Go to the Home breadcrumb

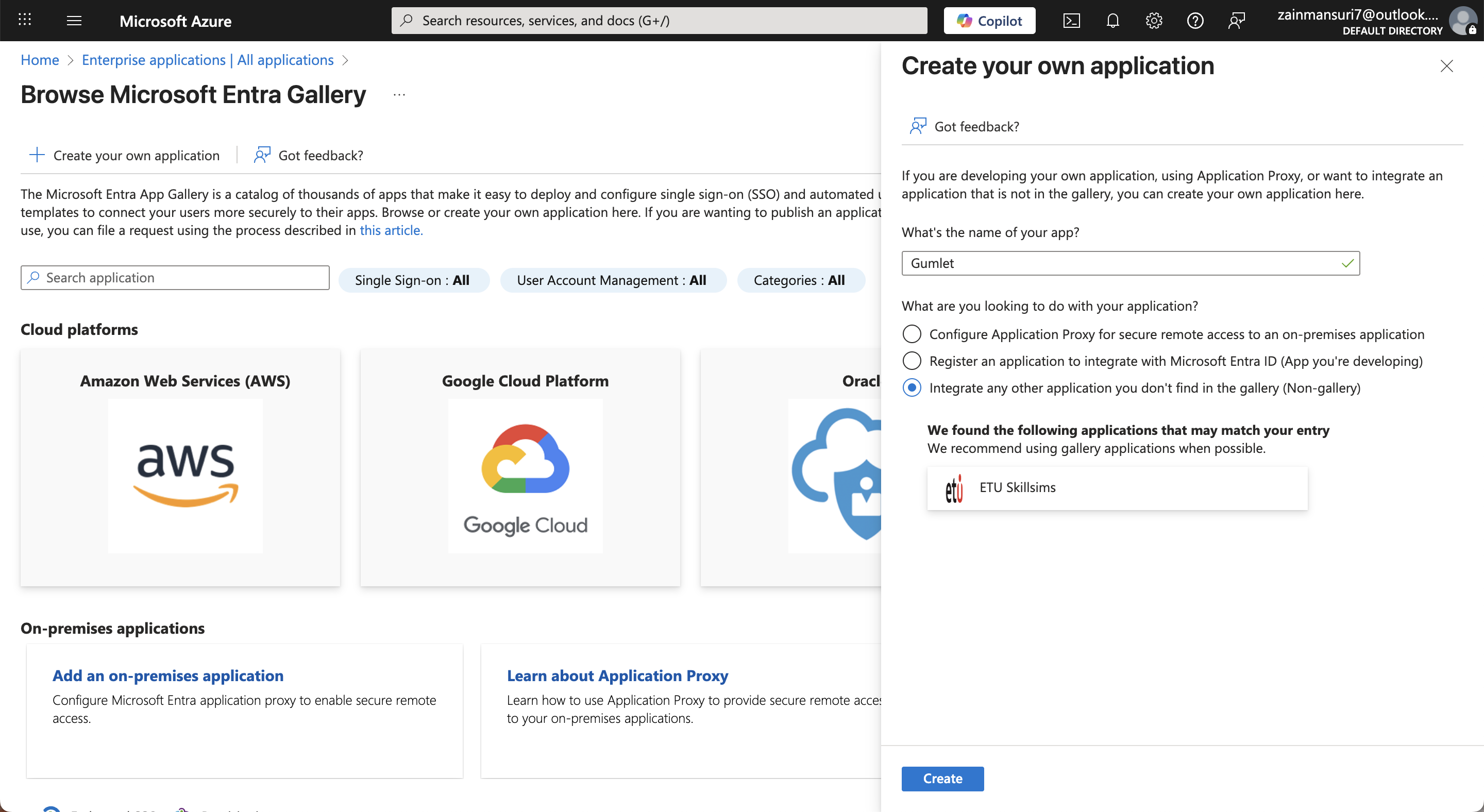[x=40, y=60]
